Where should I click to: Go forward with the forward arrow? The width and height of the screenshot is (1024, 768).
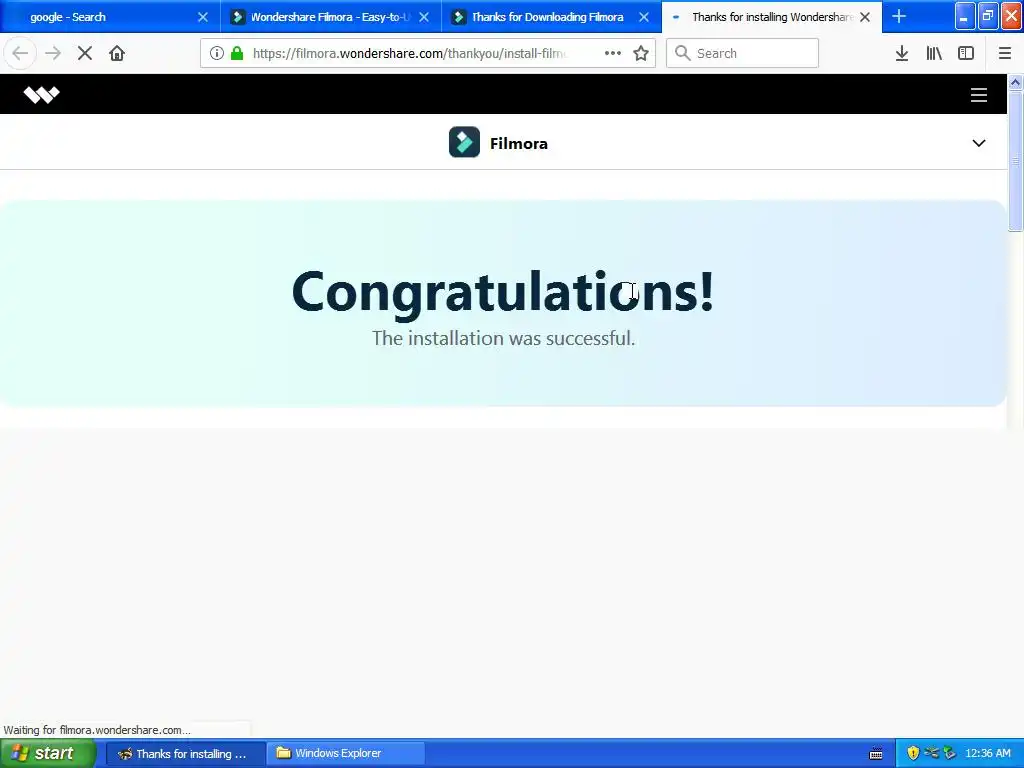pyautogui.click(x=53, y=54)
